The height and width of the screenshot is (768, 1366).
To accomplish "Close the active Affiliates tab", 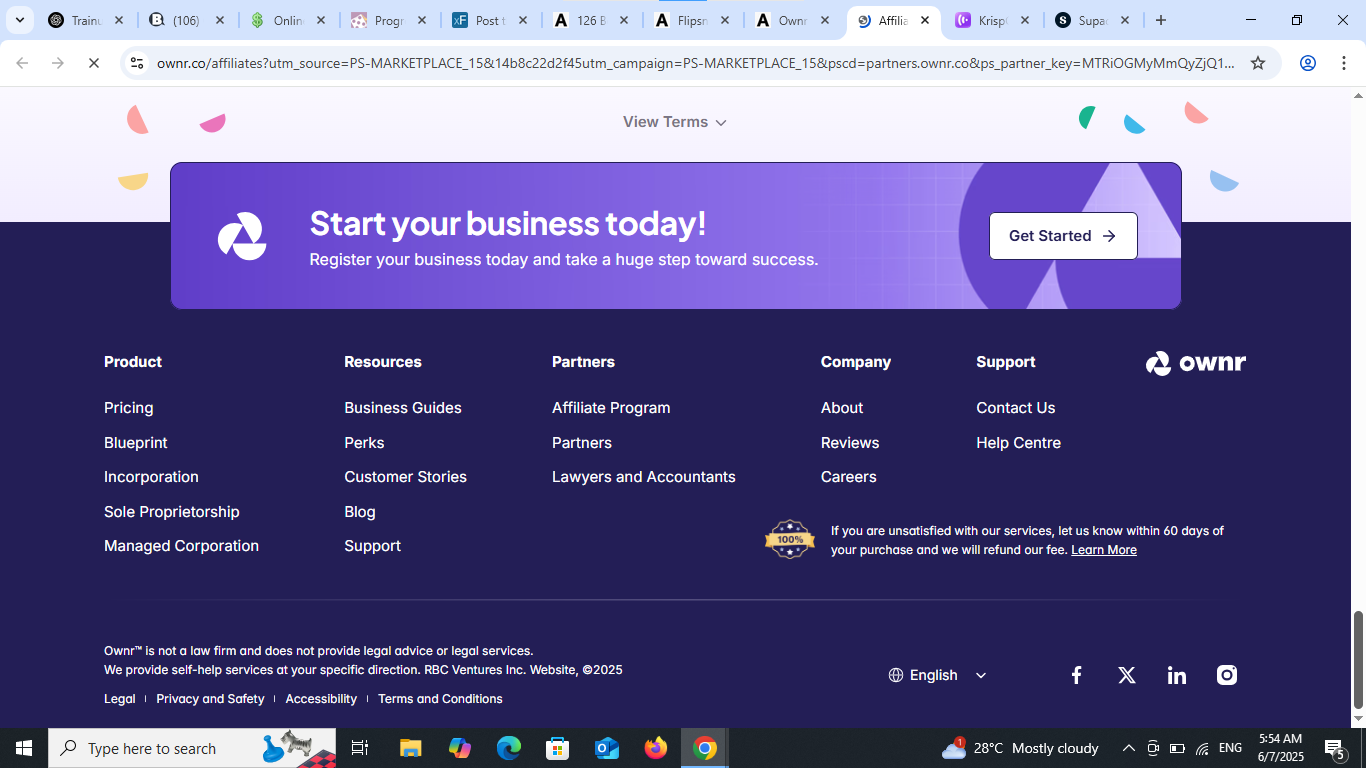I will [x=925, y=20].
